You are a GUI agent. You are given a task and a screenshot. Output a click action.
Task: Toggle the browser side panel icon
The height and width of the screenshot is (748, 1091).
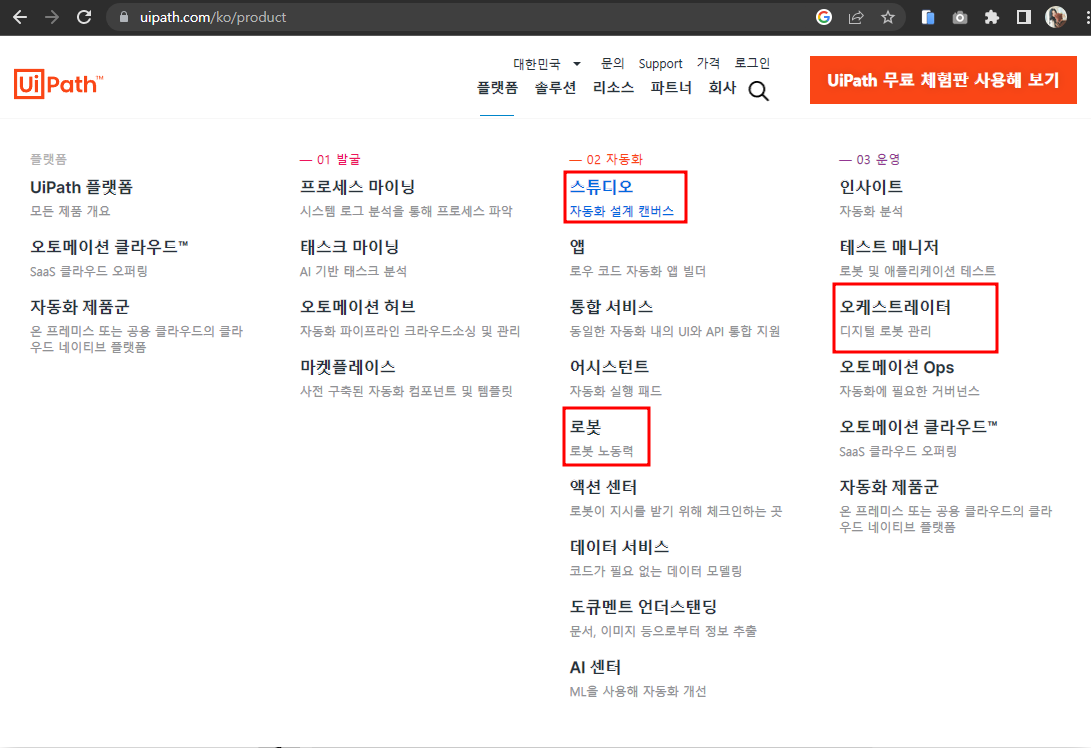pos(1024,17)
